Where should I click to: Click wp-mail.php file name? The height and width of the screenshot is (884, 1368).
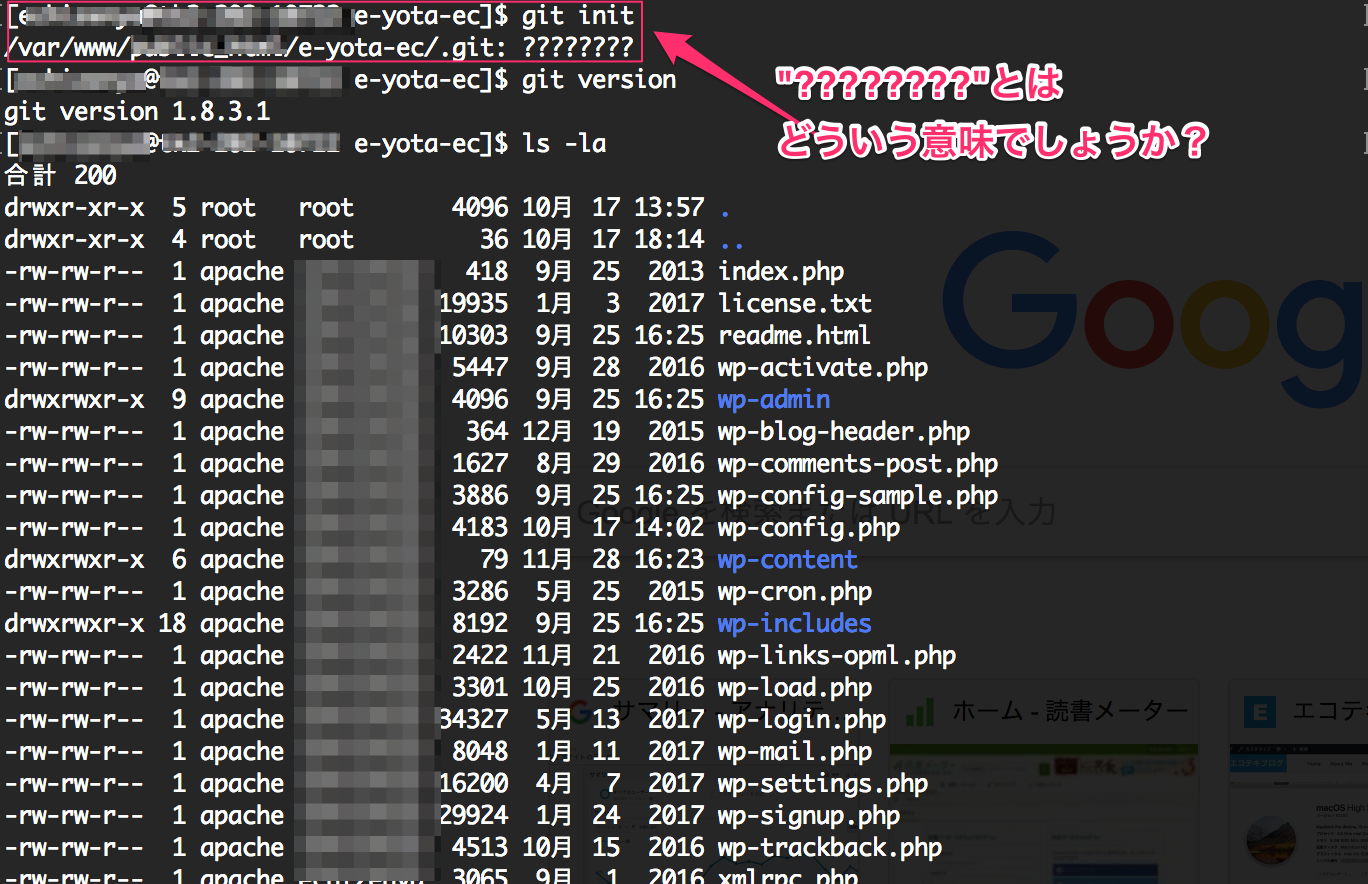tap(795, 752)
